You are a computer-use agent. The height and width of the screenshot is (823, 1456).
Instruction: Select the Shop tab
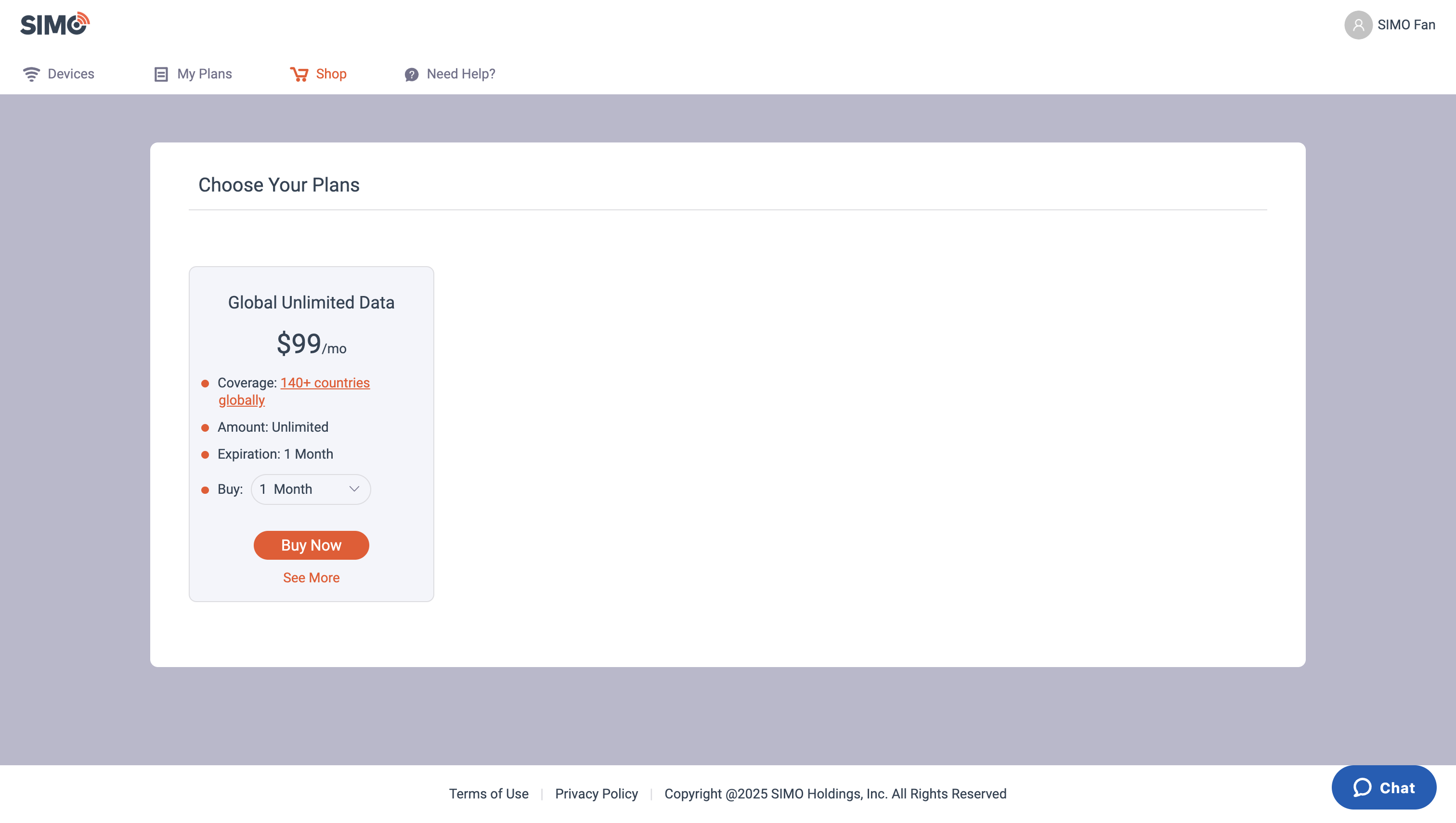[318, 74]
